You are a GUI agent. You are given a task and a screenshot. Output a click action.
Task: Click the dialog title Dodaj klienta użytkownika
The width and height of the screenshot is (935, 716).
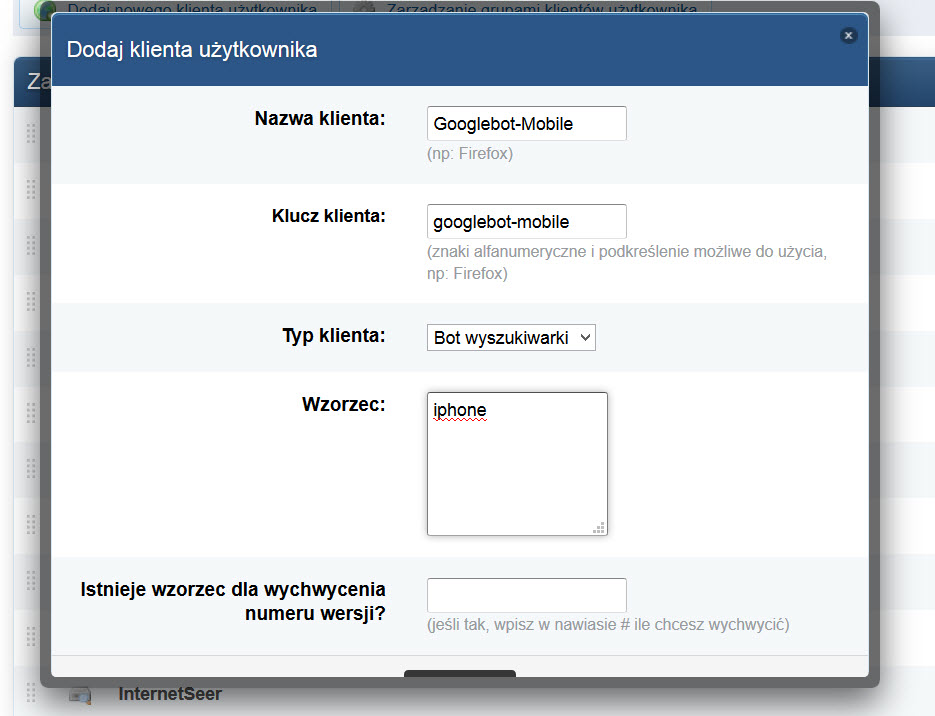pyautogui.click(x=192, y=49)
